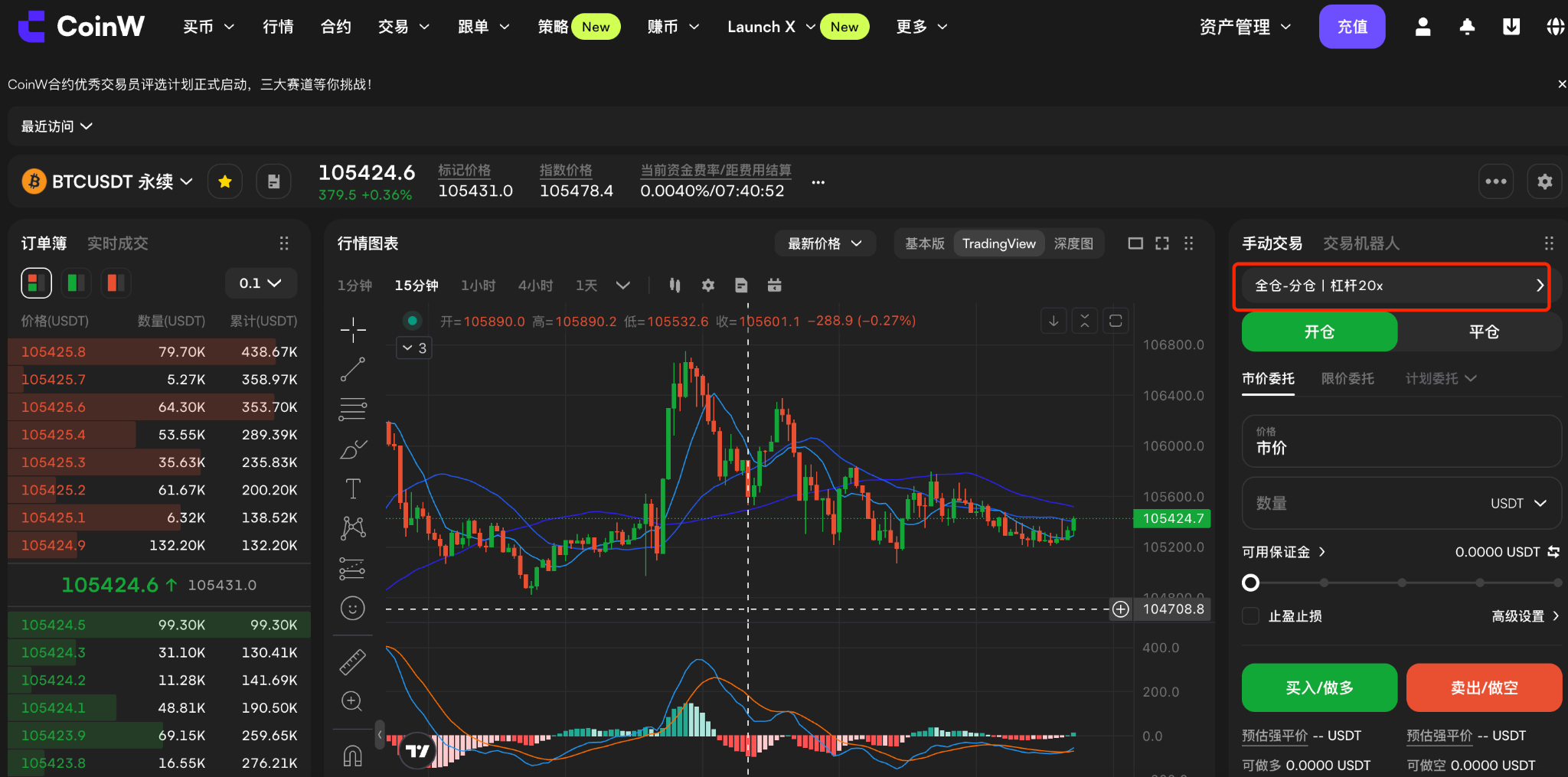Click the app download icon in header
Viewport: 1568px width, 777px height.
[1511, 27]
